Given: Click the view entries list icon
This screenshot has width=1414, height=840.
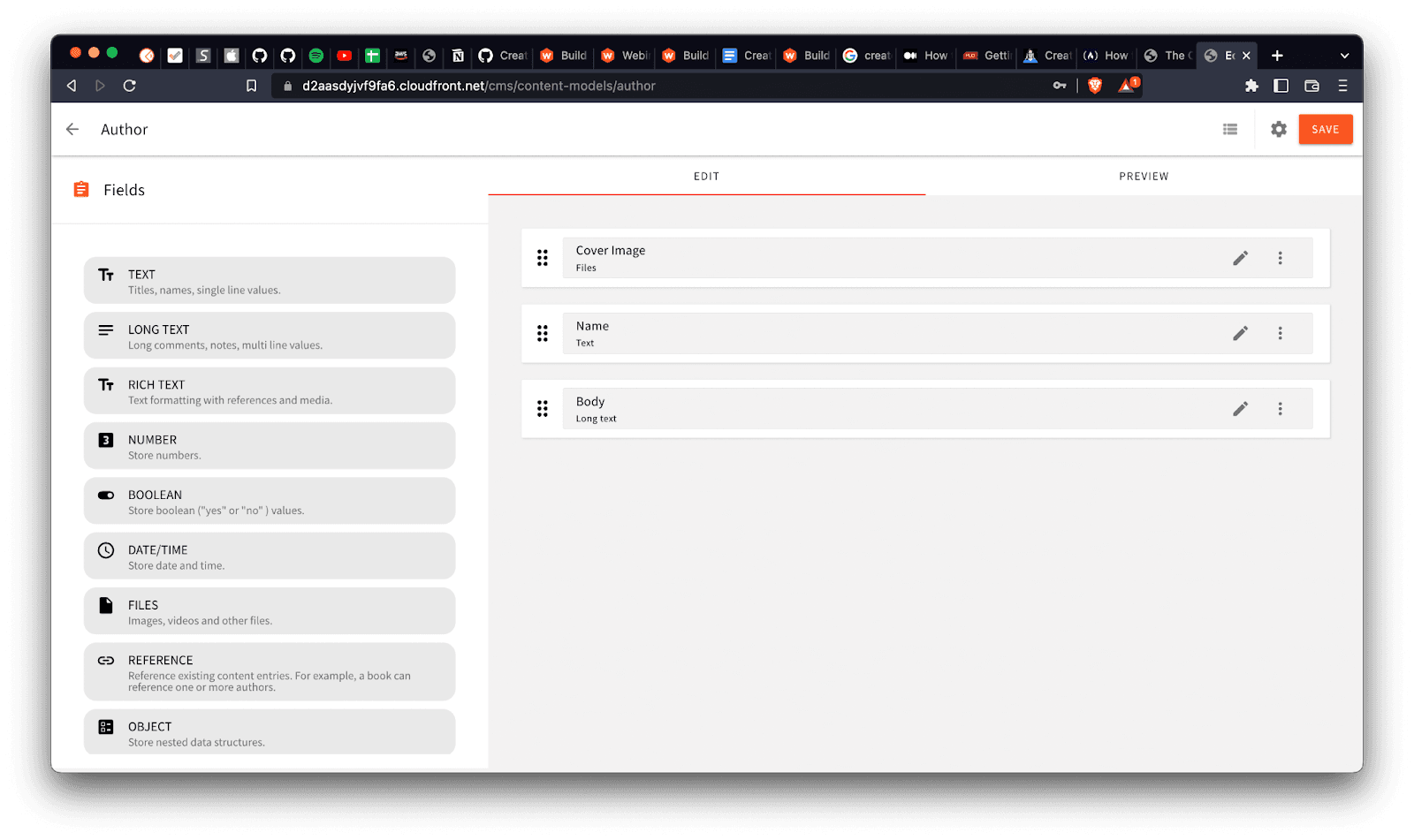Looking at the screenshot, I should (1229, 130).
